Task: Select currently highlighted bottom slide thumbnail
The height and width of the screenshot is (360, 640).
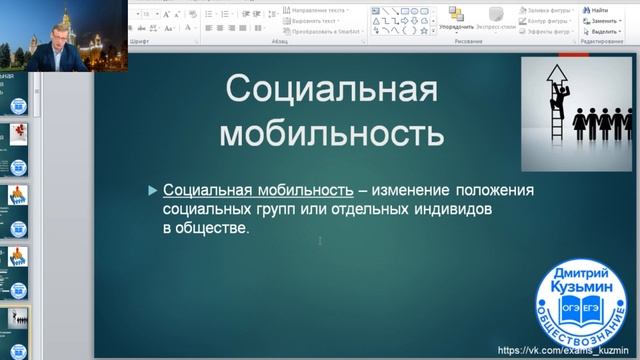Action: pyautogui.click(x=14, y=333)
